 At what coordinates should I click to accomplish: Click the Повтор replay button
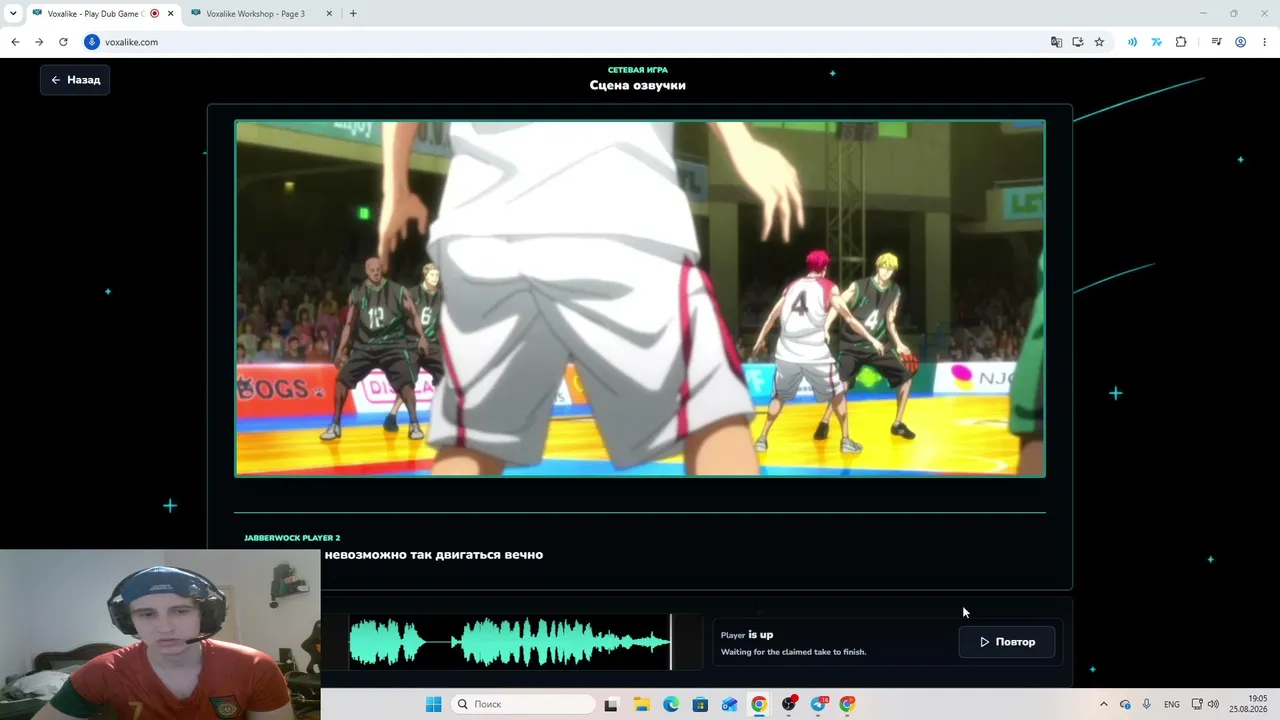tap(1007, 642)
